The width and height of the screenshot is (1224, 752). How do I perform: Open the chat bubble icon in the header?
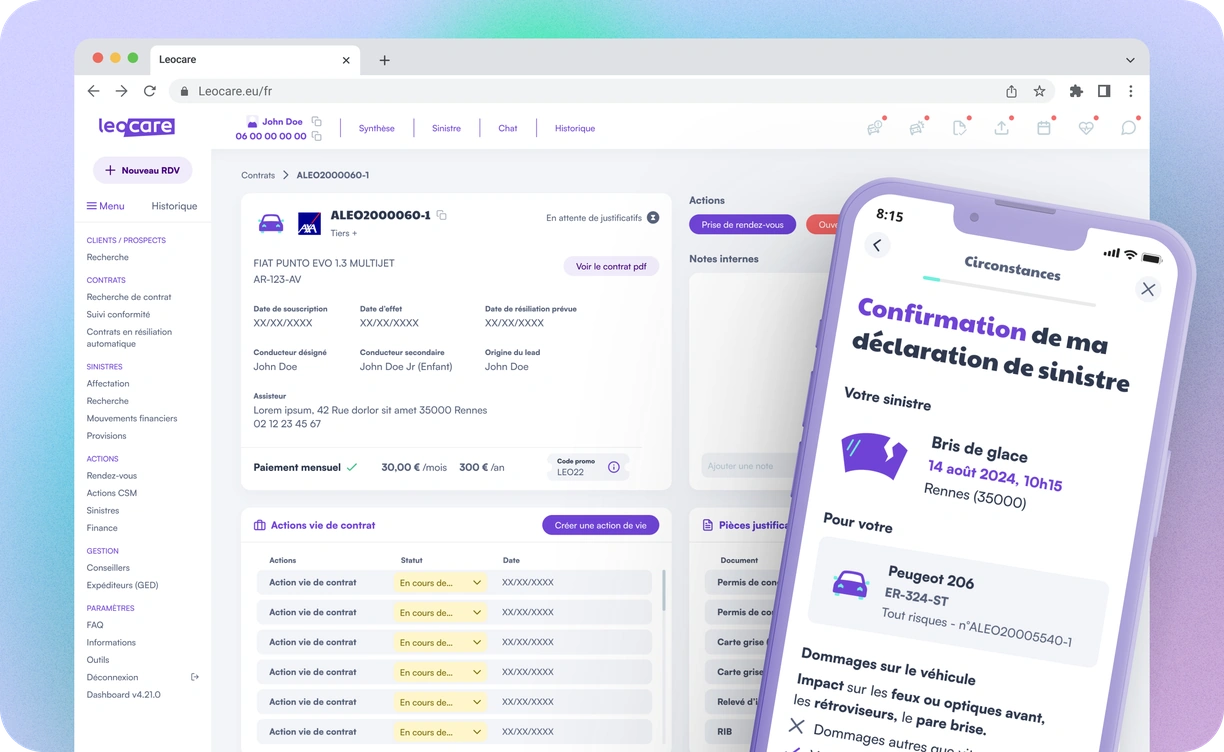point(1128,128)
